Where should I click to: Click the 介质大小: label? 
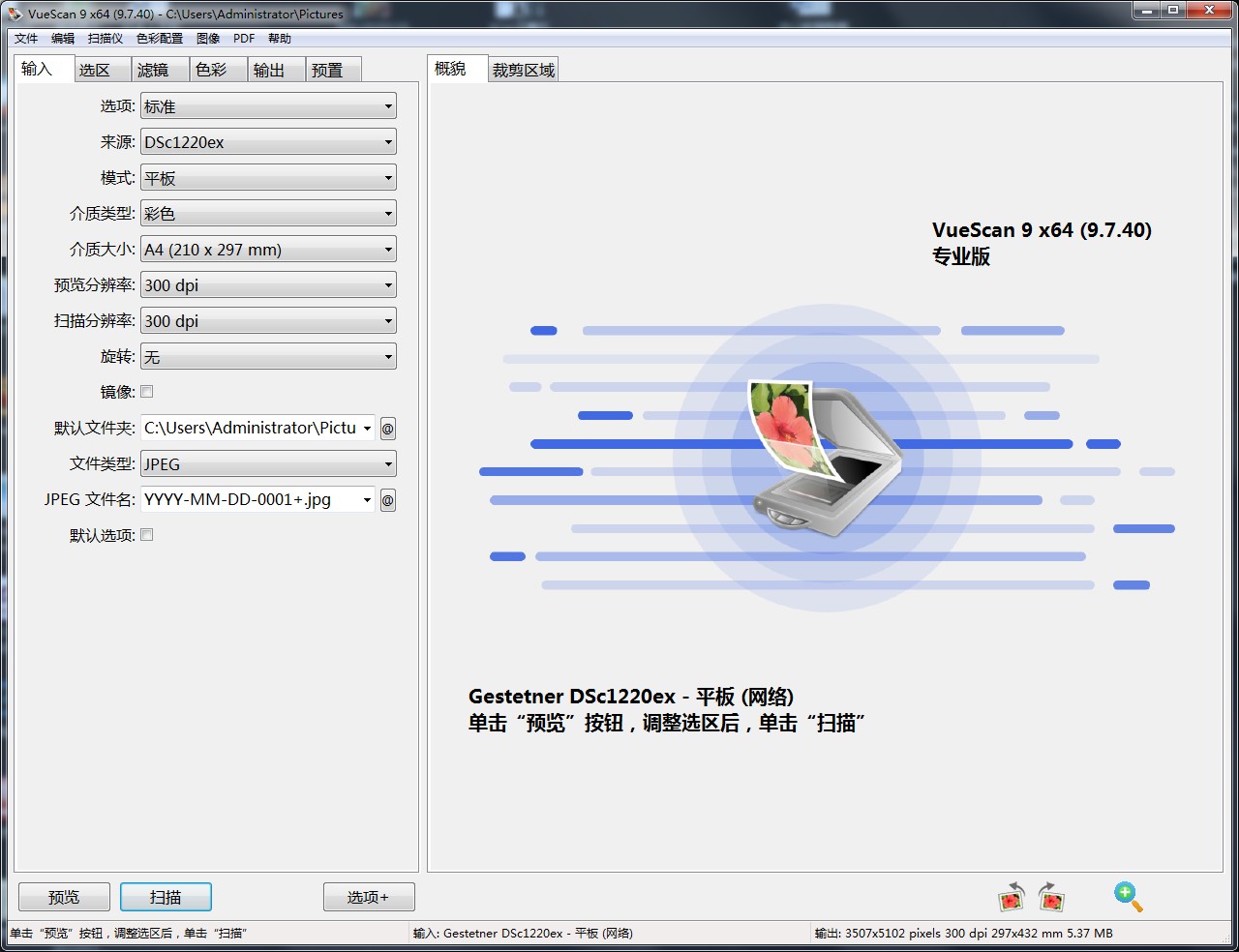103,250
